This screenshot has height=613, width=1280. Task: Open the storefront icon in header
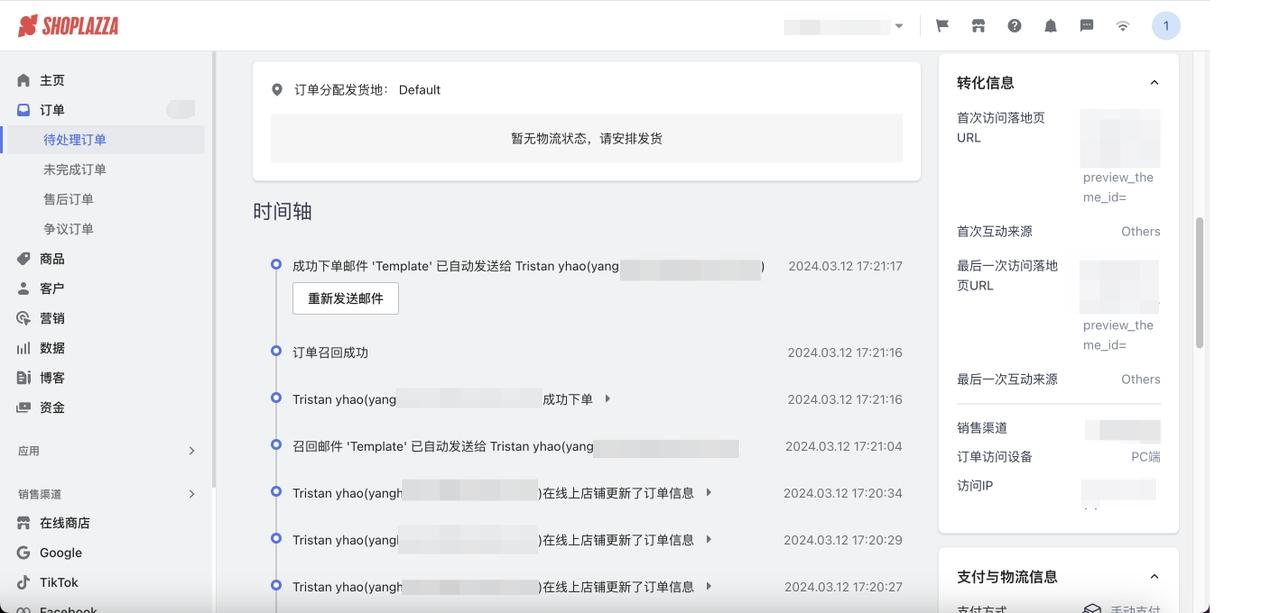(978, 26)
